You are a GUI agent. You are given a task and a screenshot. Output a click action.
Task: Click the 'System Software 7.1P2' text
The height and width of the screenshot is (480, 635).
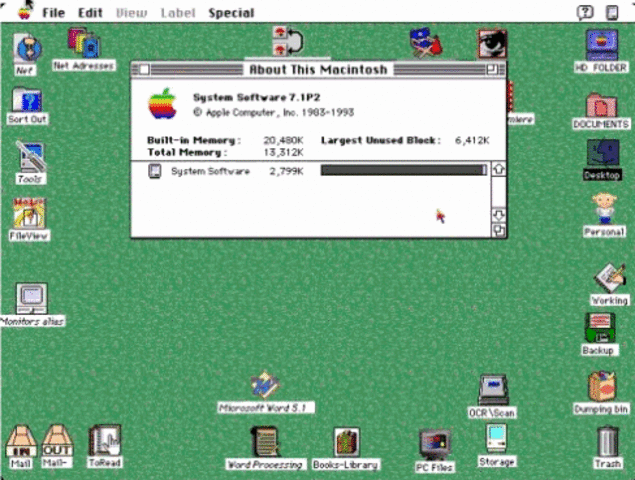[x=257, y=98]
